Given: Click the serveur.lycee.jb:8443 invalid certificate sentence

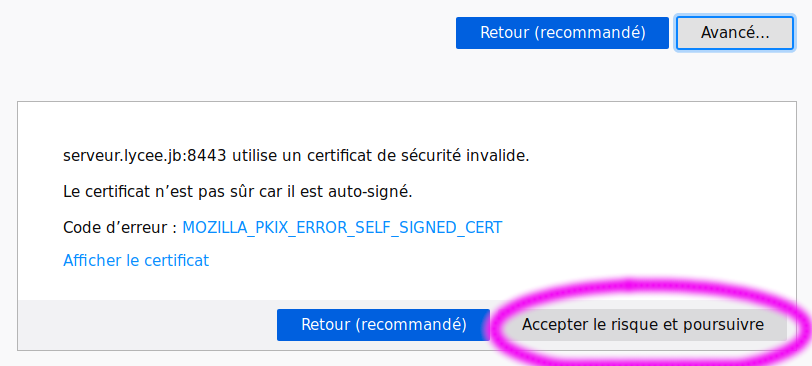Looking at the screenshot, I should (296, 155).
